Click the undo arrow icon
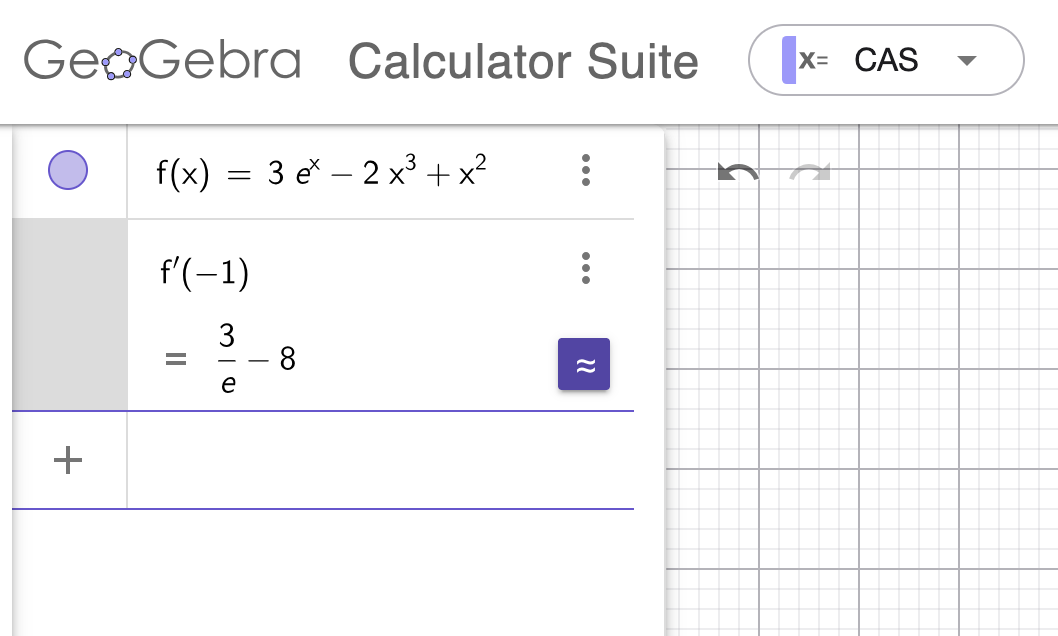The height and width of the screenshot is (636, 1058). click(x=738, y=174)
